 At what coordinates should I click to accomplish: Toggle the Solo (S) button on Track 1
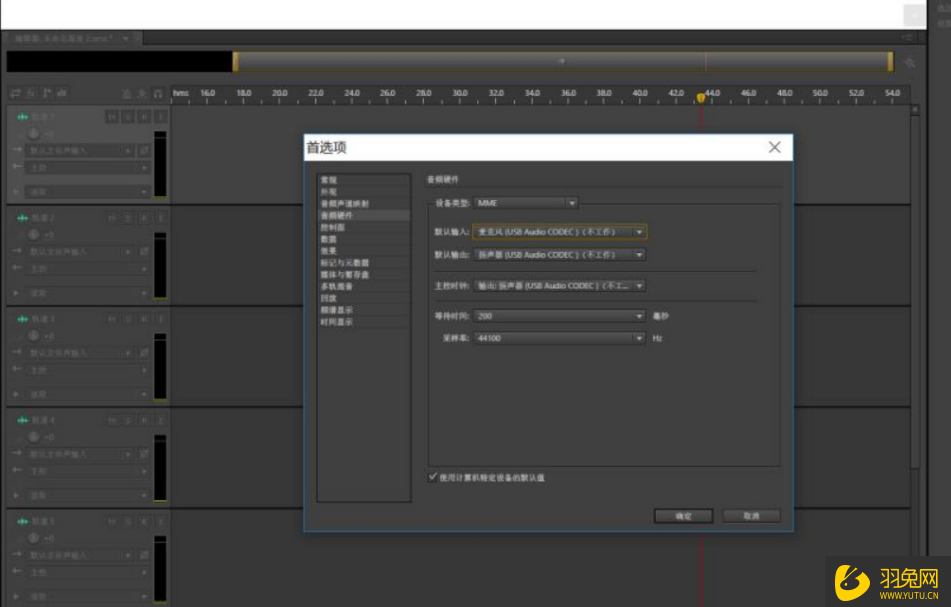(x=128, y=117)
